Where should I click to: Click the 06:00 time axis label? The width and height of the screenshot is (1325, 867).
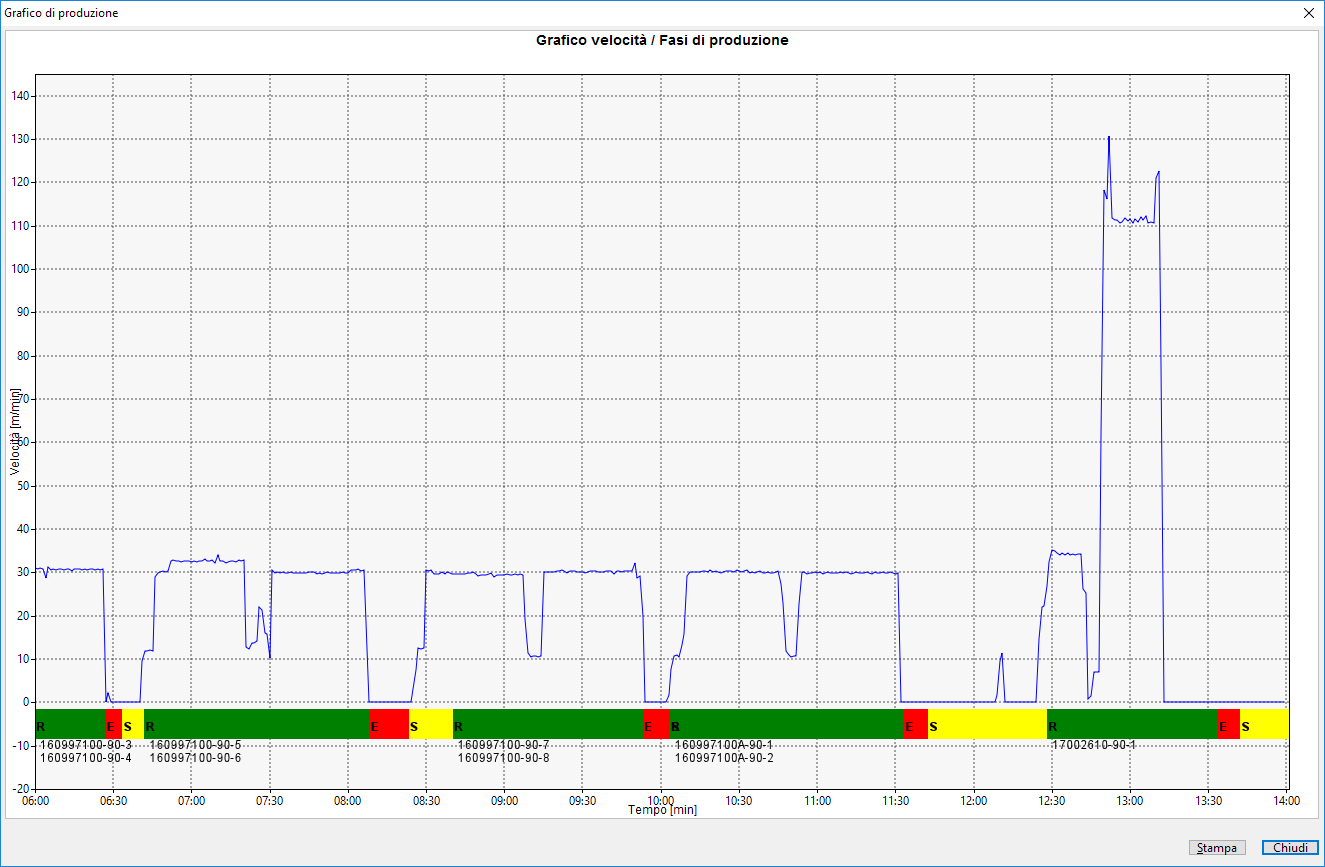click(x=35, y=801)
